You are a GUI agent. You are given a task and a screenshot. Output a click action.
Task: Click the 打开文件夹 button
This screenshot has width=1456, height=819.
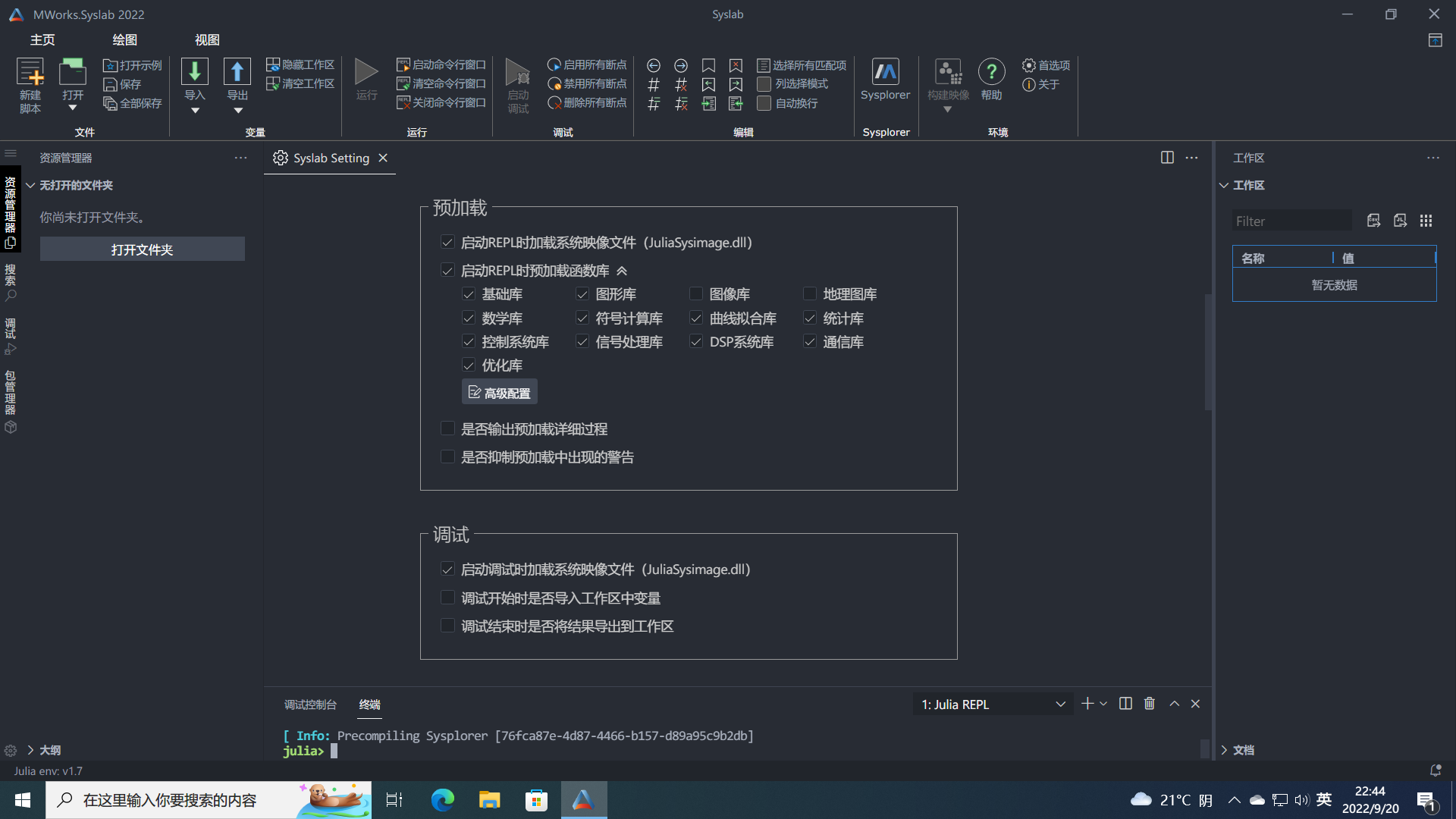[142, 249]
